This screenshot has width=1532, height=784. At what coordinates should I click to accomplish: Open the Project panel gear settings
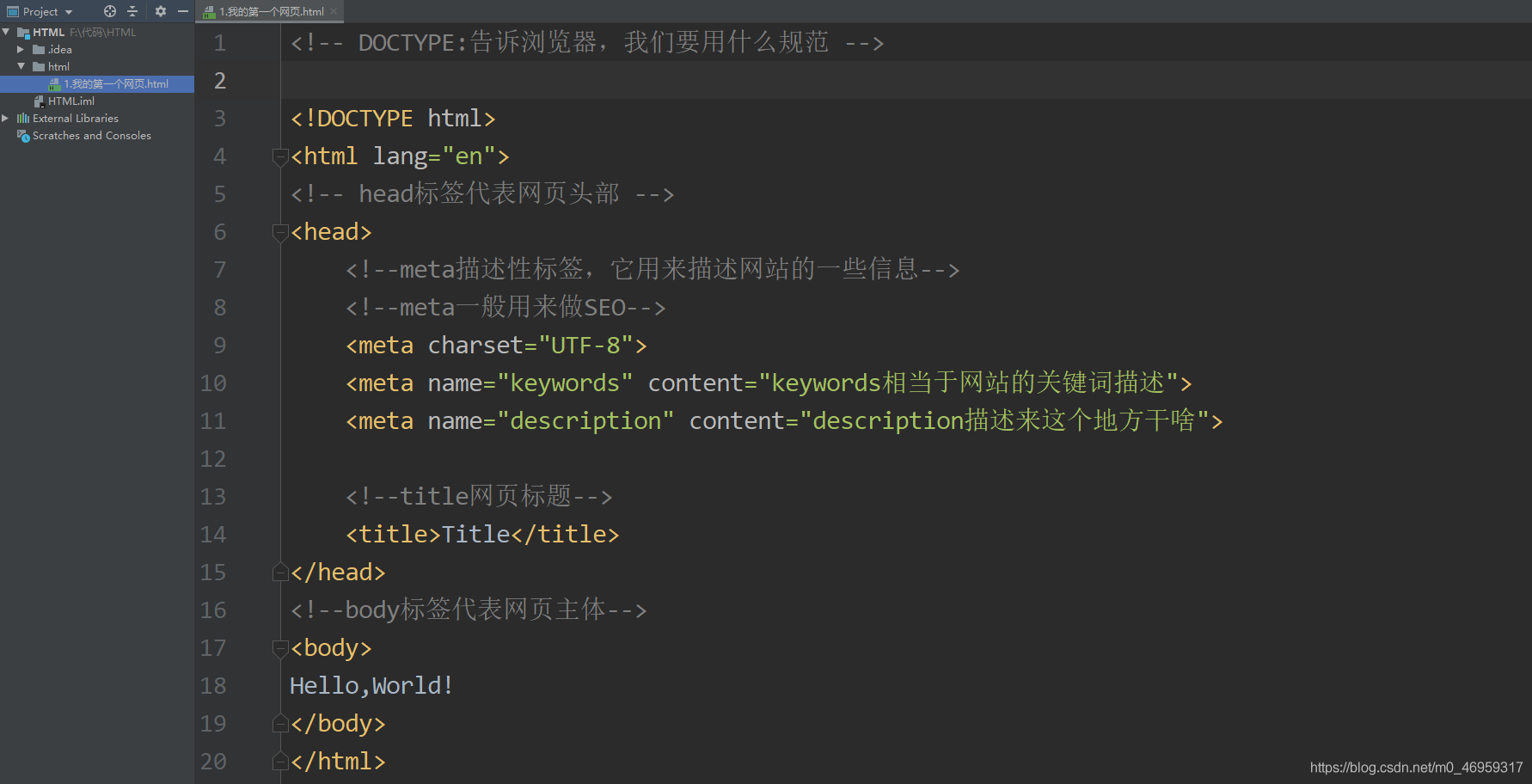click(x=161, y=11)
